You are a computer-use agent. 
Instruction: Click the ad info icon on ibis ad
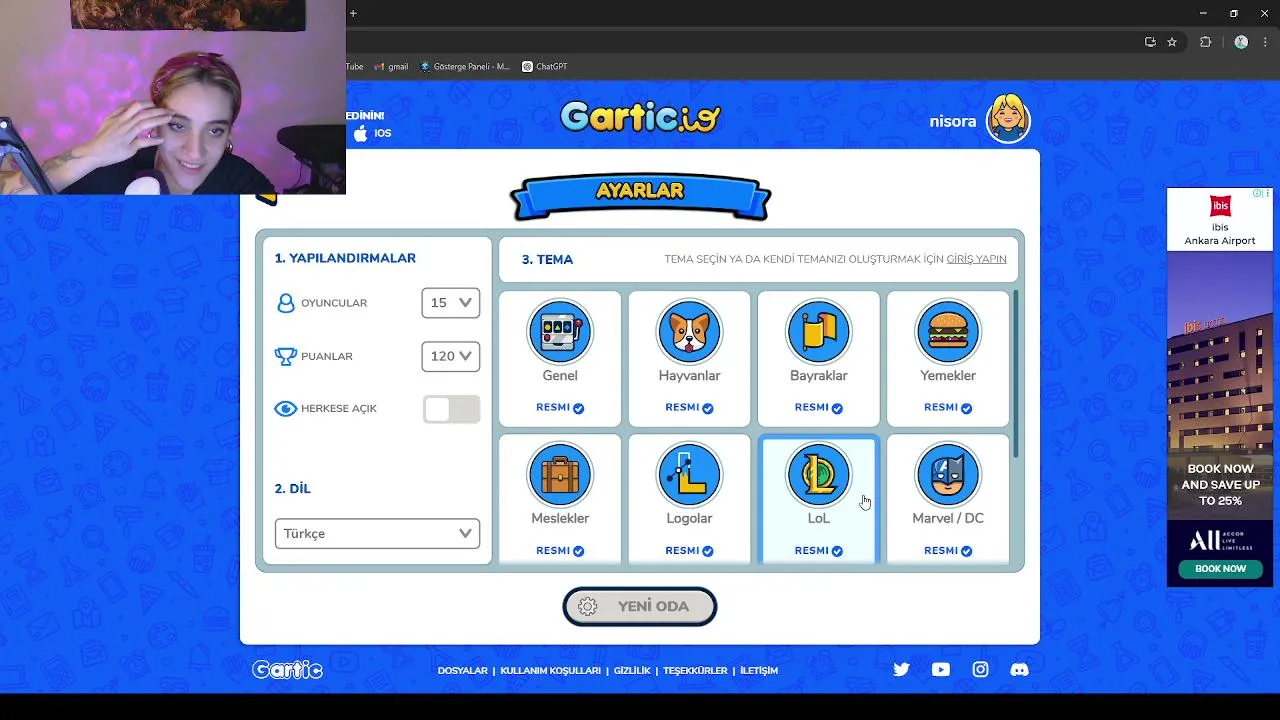point(1258,193)
